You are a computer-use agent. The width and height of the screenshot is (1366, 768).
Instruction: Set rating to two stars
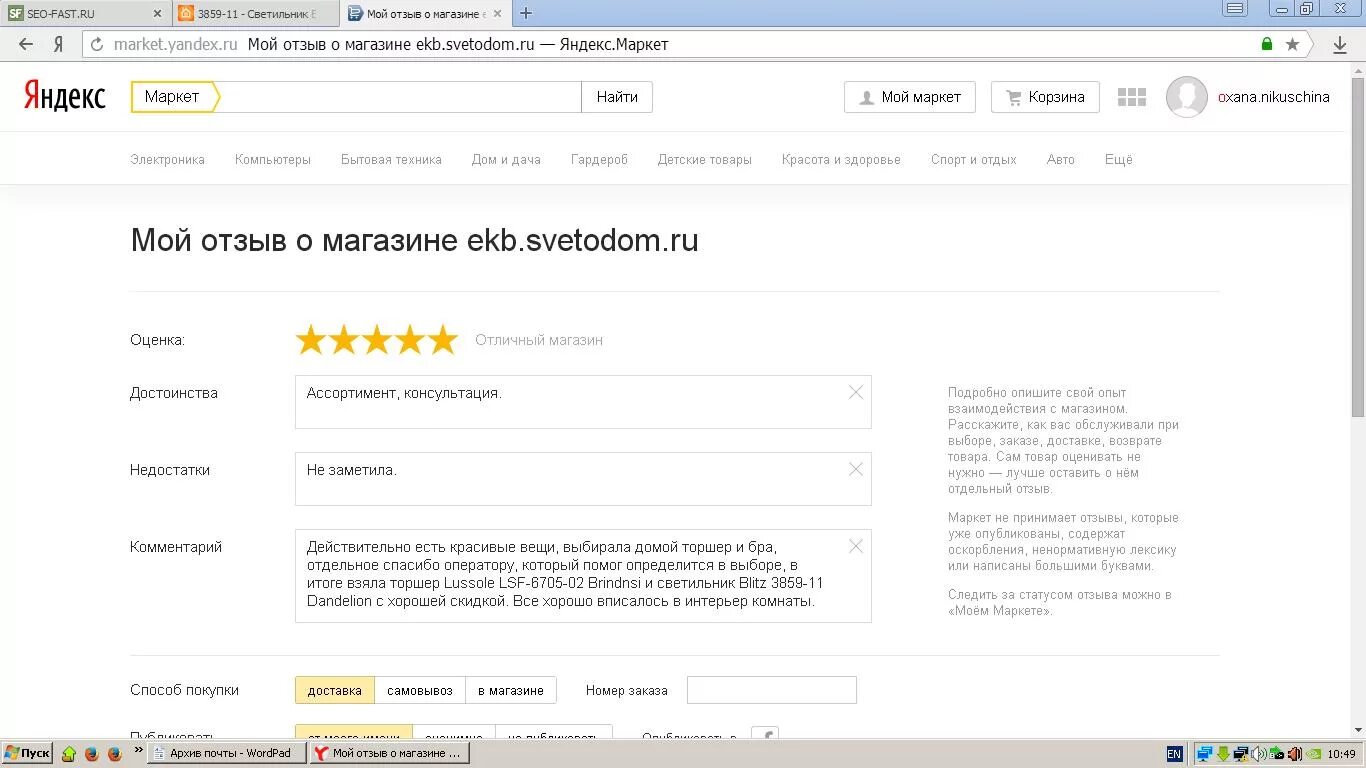pyautogui.click(x=344, y=340)
